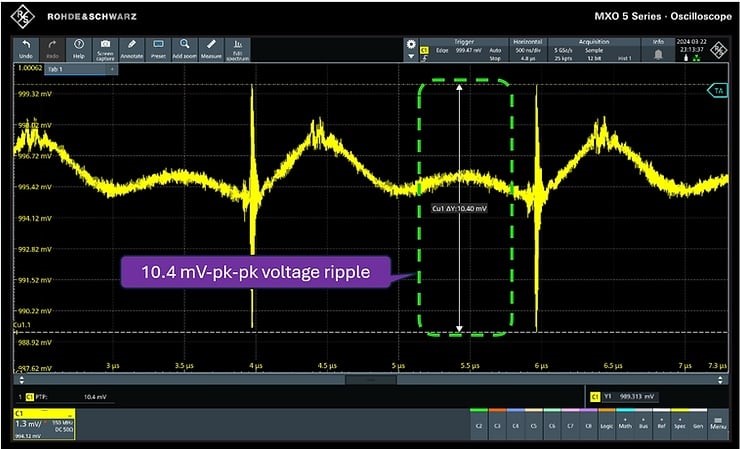Open the Preset icon
This screenshot has height=449, width=740.
(158, 50)
